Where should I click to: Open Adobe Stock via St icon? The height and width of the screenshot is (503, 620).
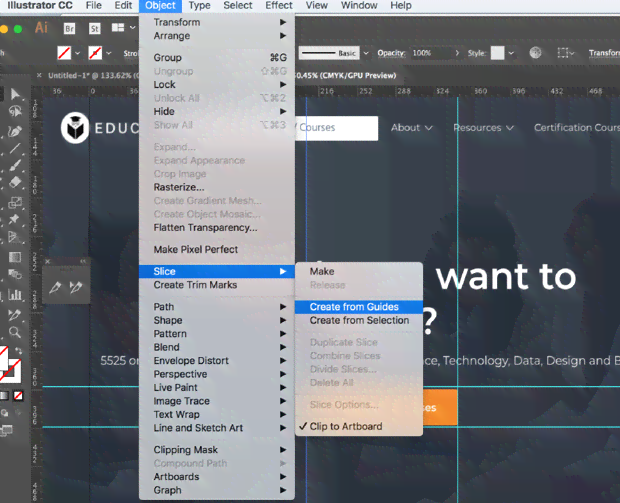95,28
